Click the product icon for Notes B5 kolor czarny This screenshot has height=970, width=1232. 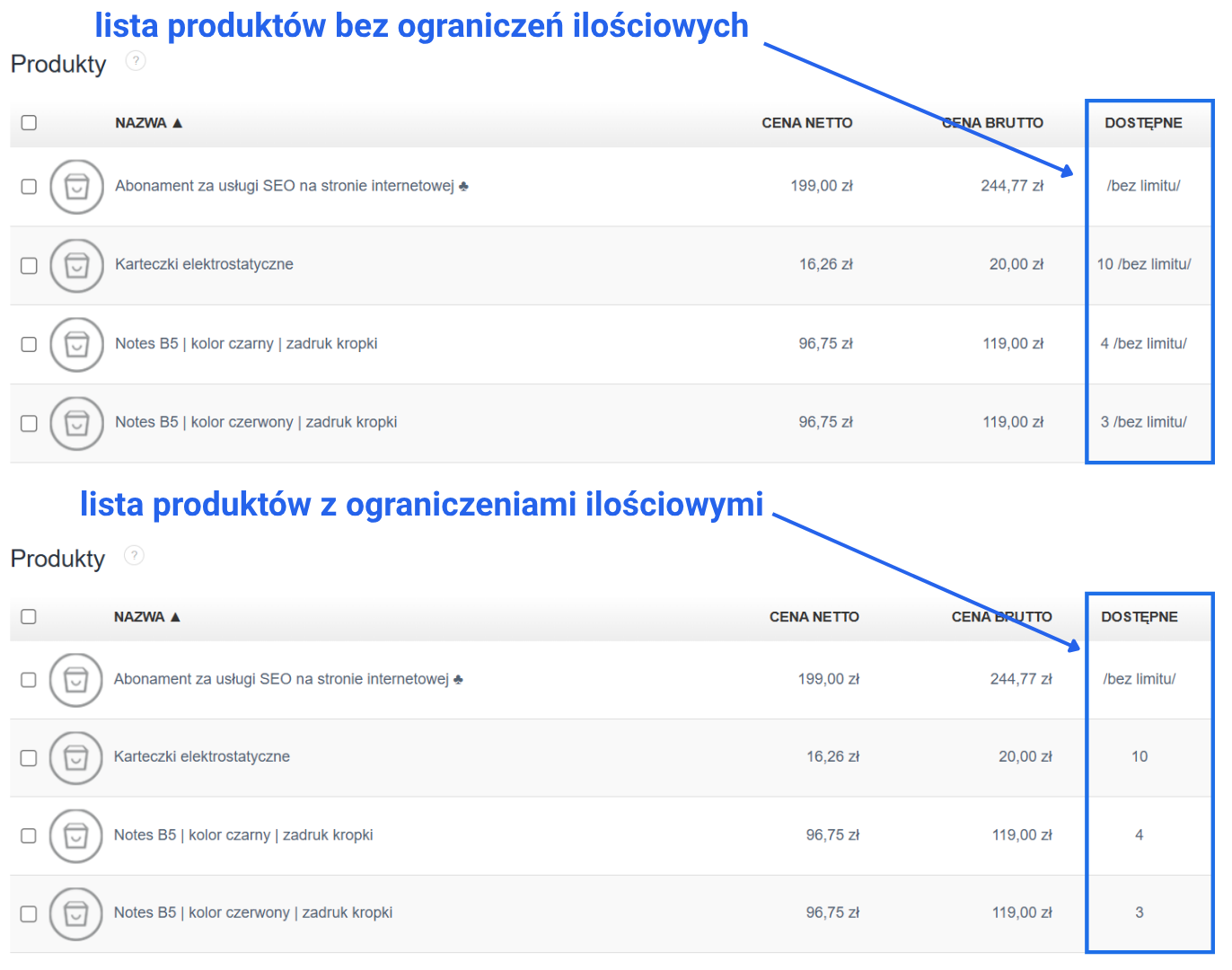click(76, 344)
